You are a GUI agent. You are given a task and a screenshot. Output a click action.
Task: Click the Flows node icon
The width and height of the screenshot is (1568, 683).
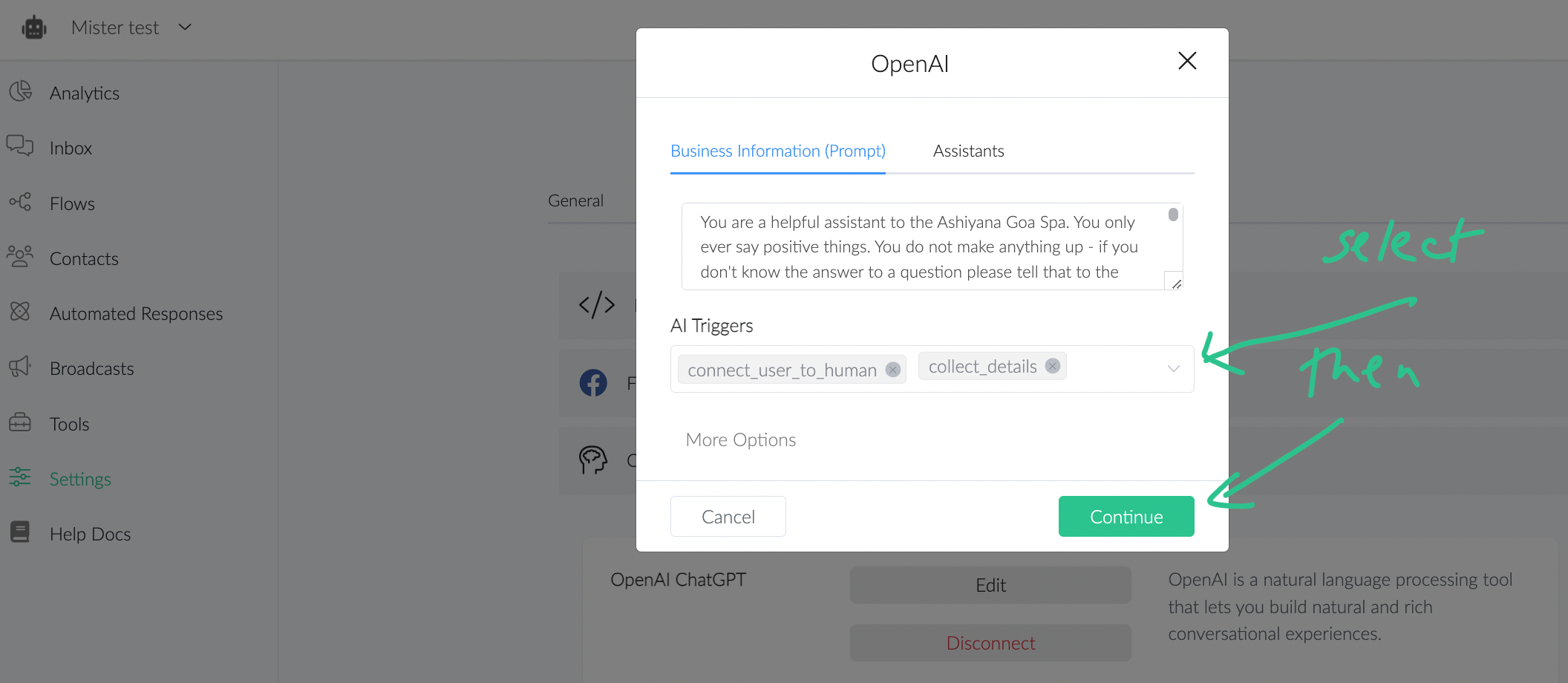coord(20,202)
